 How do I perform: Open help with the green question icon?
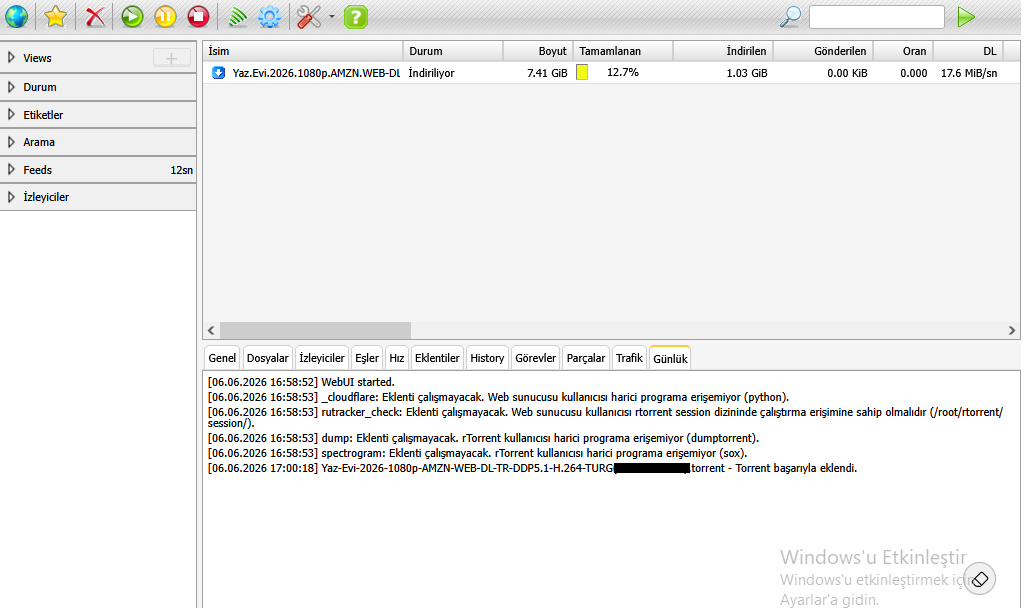coord(356,16)
